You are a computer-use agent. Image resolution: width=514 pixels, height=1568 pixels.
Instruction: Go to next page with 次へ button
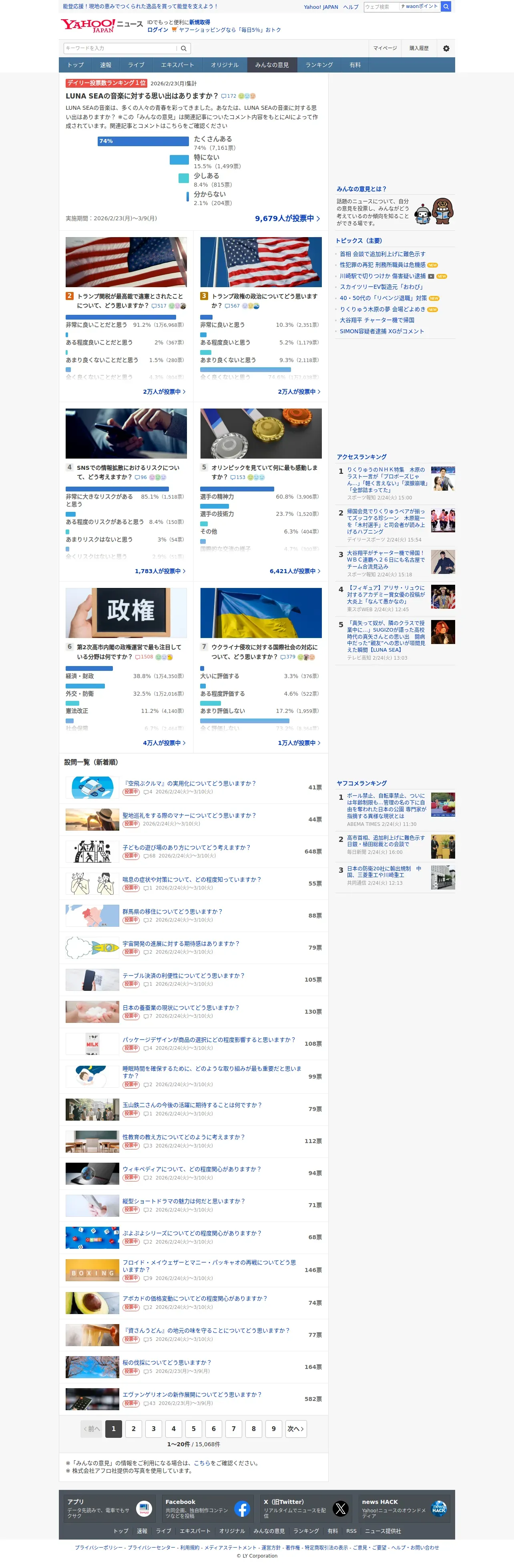[x=295, y=1429]
